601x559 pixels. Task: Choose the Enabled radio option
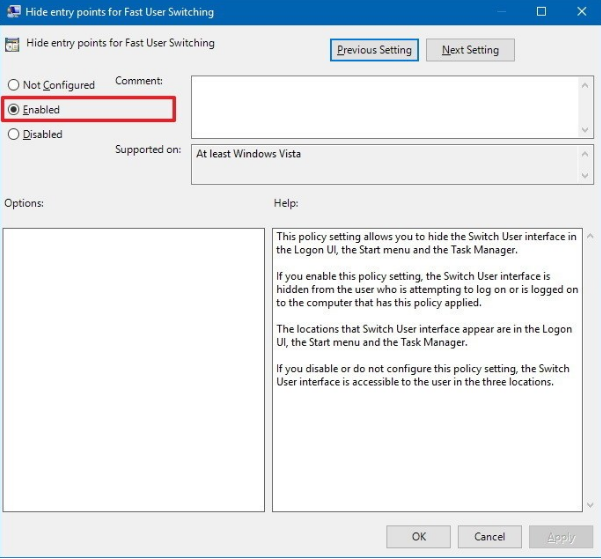coord(14,109)
